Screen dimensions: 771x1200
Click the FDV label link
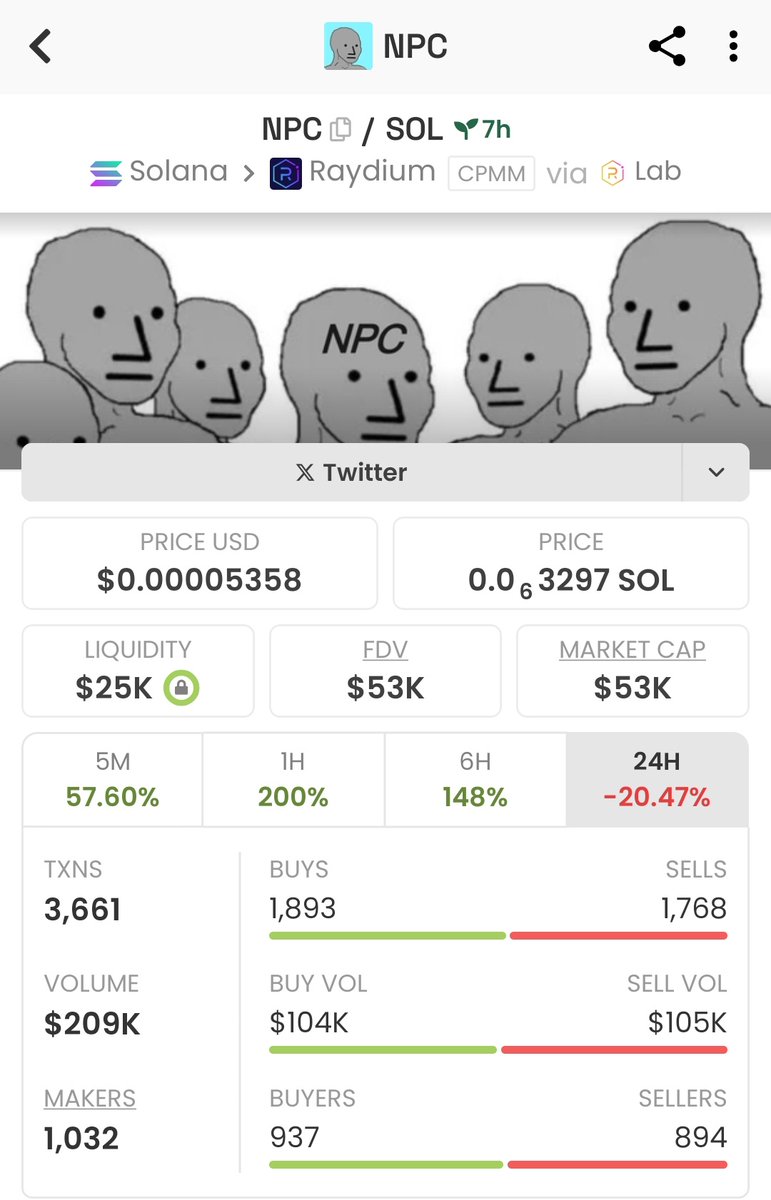[x=385, y=650]
